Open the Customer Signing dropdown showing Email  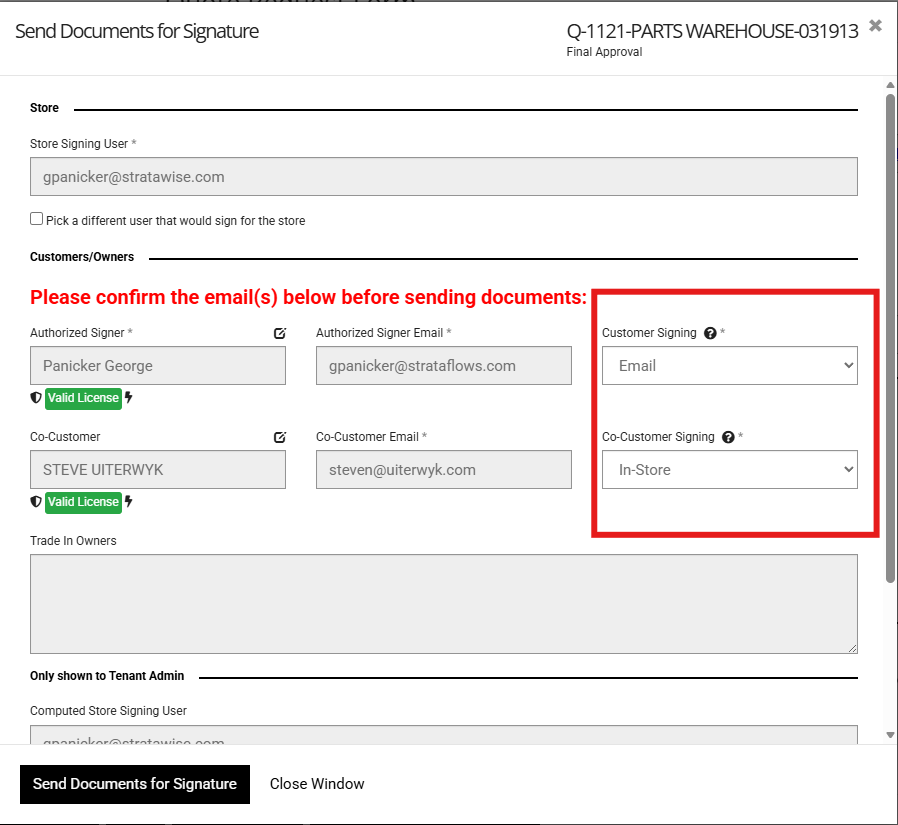coord(730,365)
